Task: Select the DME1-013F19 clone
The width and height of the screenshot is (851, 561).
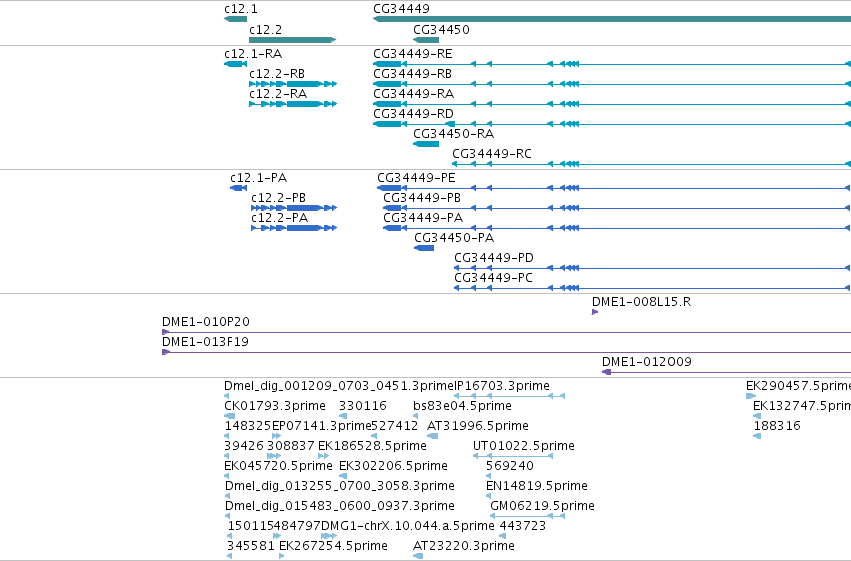Action: pyautogui.click(x=506, y=352)
